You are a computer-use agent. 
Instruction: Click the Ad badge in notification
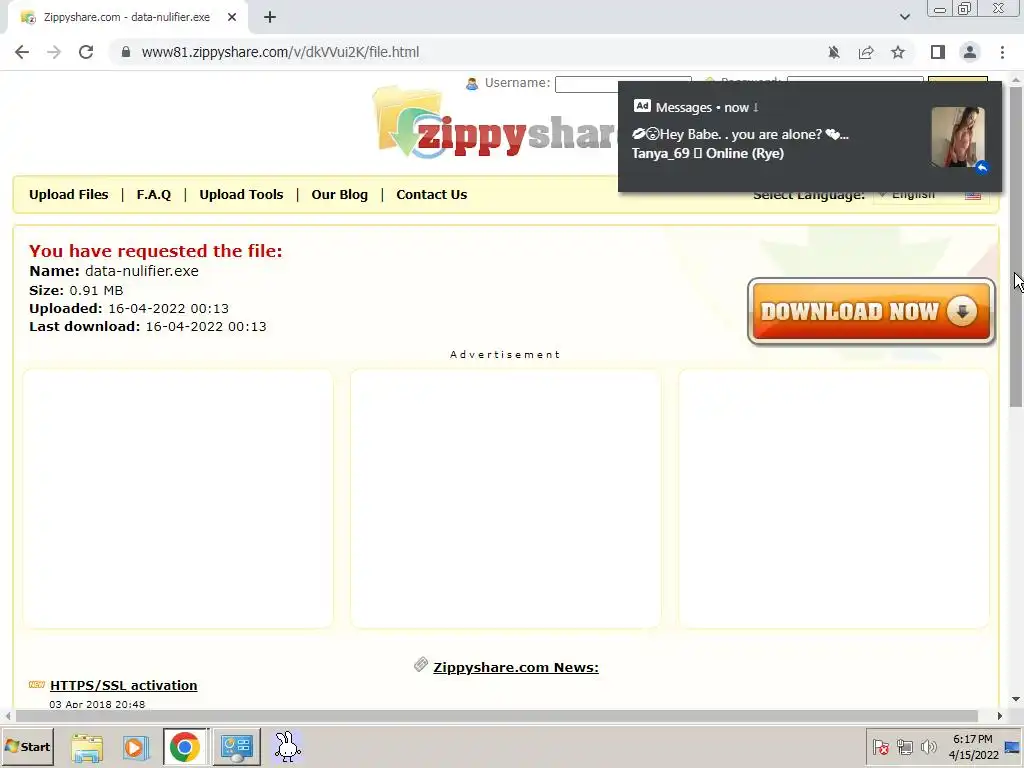[x=642, y=106]
